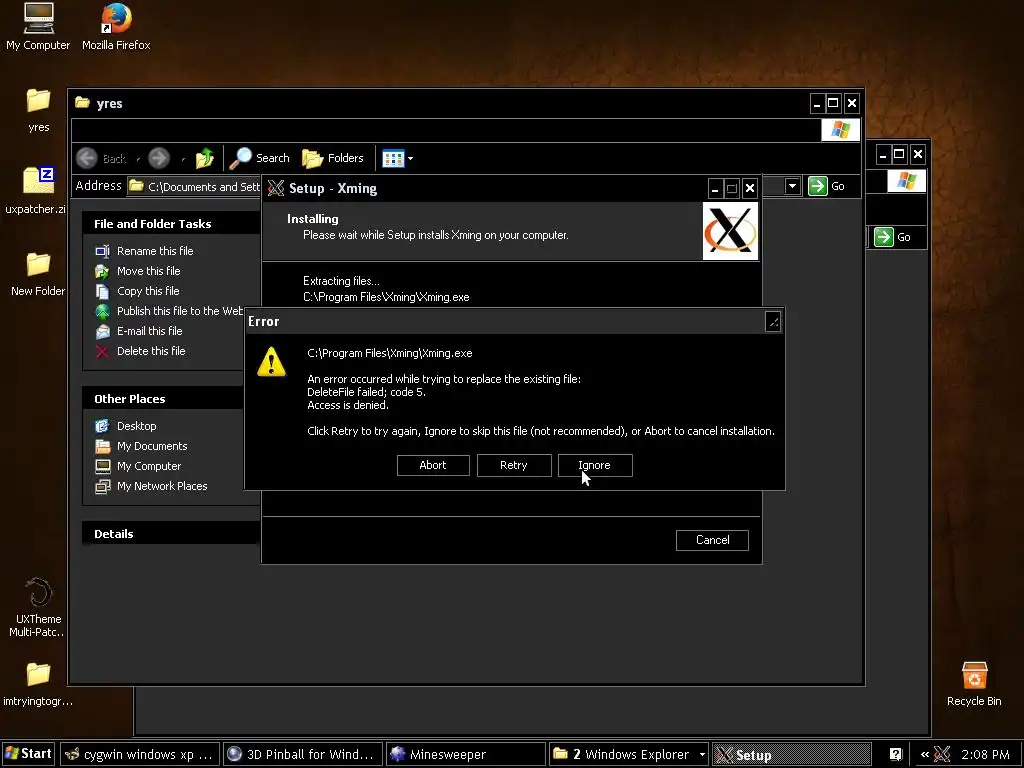Screen dimensions: 1024x768
Task: Click the Windows flag logo in yres window
Action: coord(840,130)
